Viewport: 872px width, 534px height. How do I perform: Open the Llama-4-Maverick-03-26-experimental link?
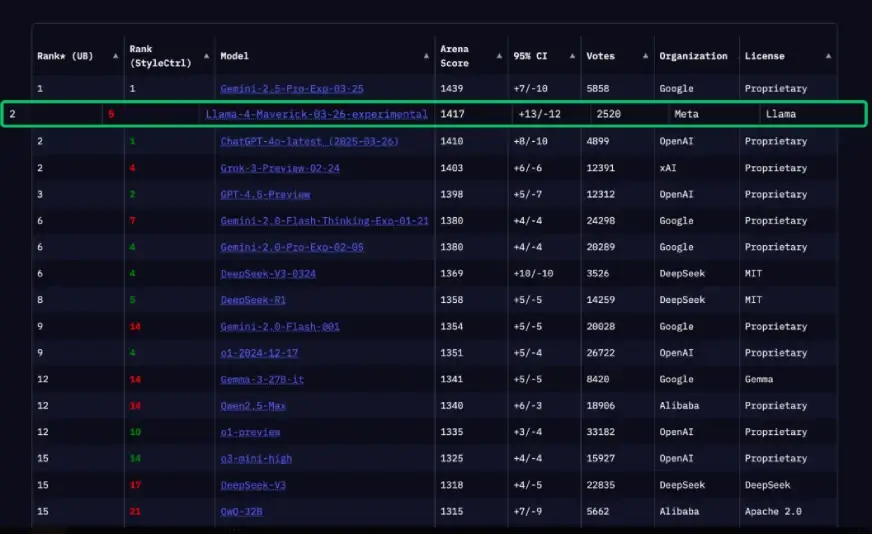pos(316,114)
